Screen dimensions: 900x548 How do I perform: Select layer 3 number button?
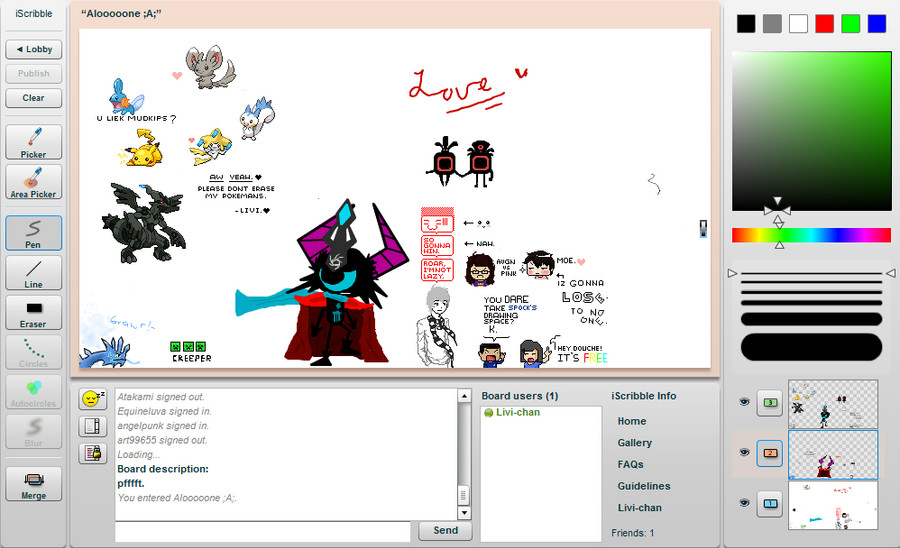click(770, 403)
